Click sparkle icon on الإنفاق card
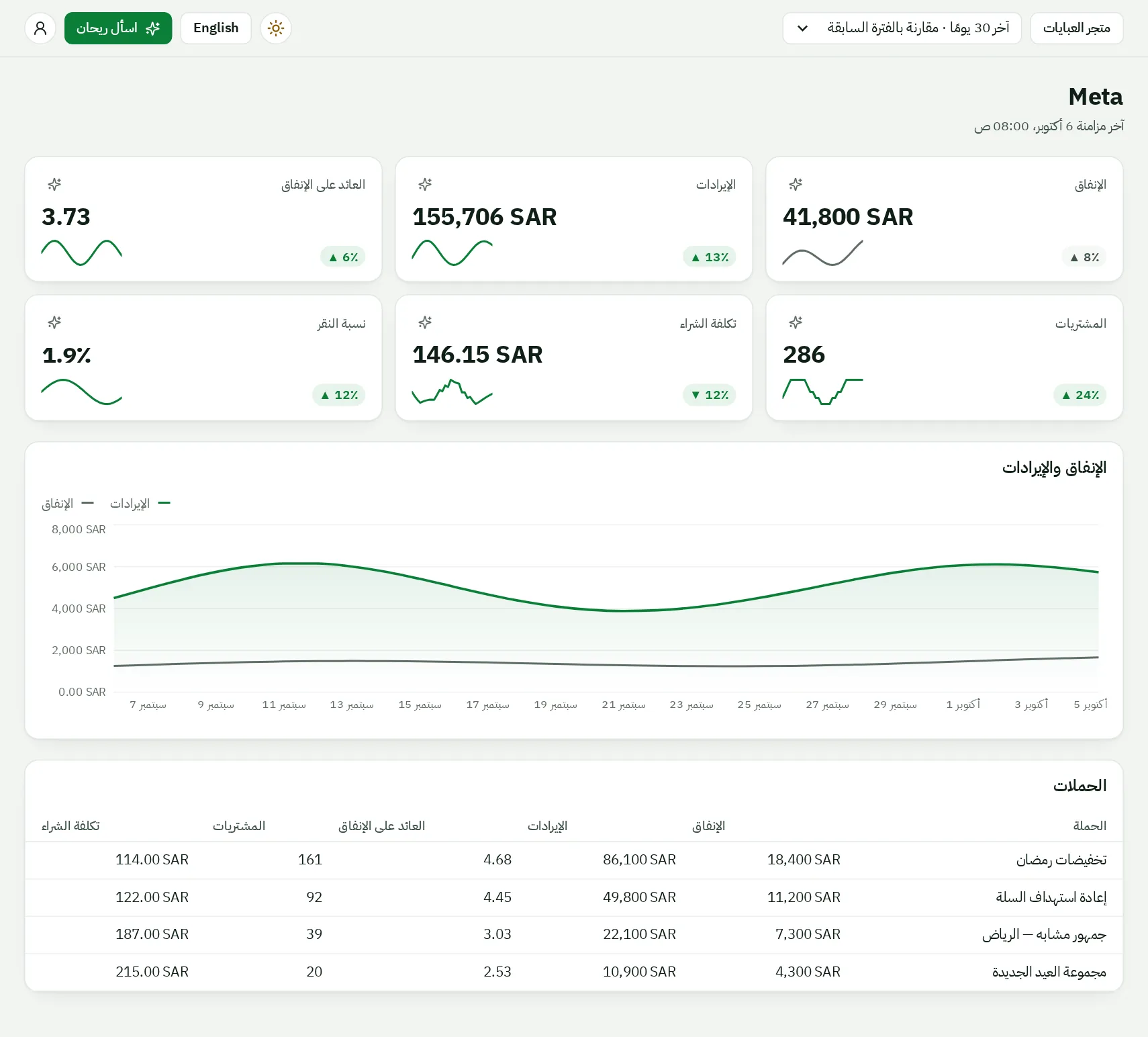This screenshot has width=1148, height=1037. point(796,184)
